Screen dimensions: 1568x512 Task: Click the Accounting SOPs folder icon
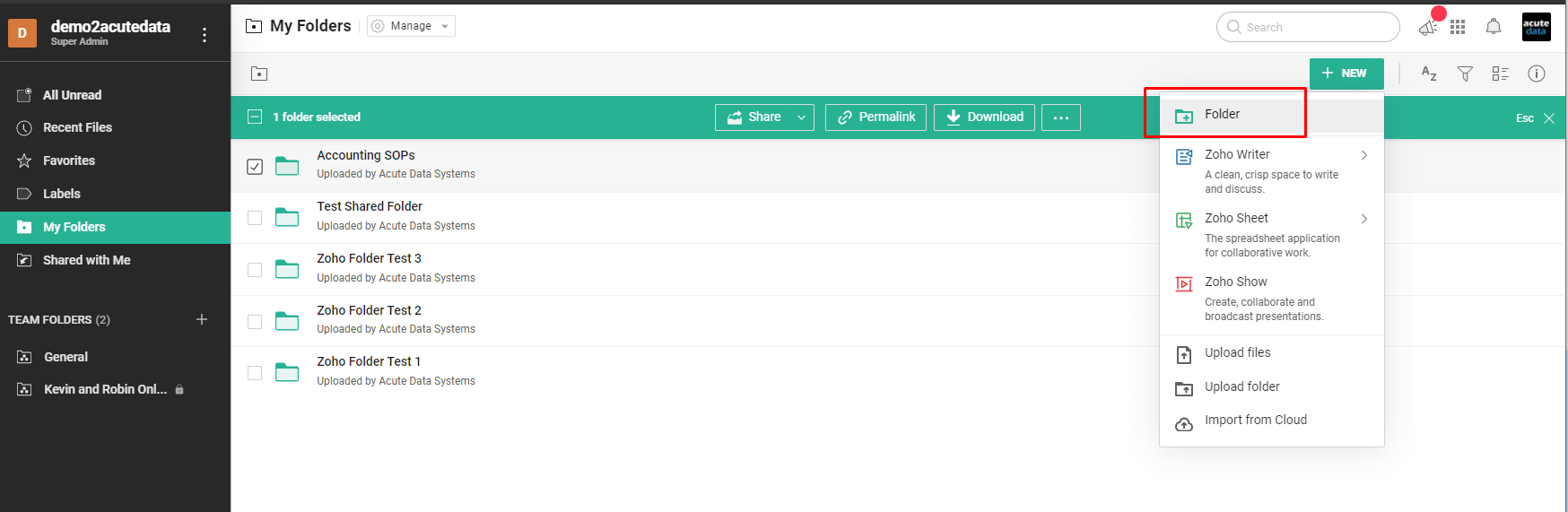pyautogui.click(x=287, y=166)
